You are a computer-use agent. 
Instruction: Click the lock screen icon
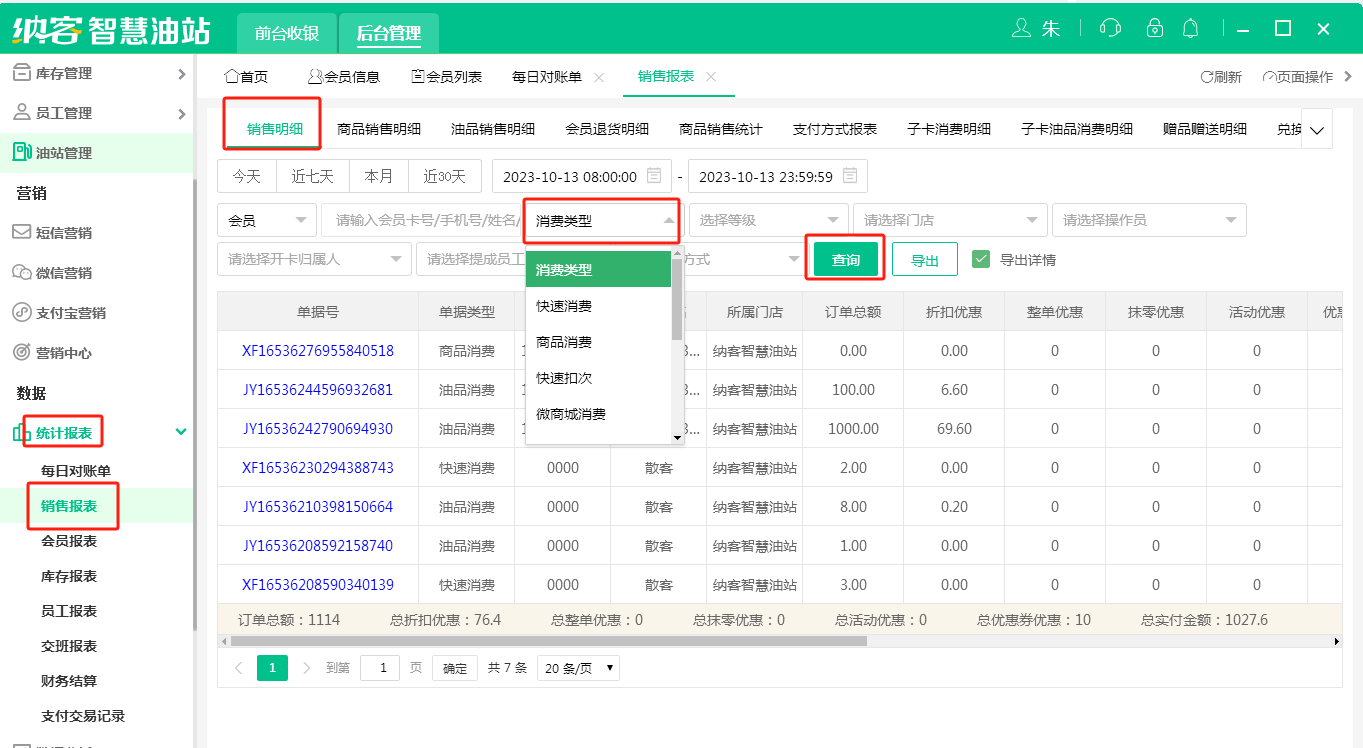tap(1154, 30)
